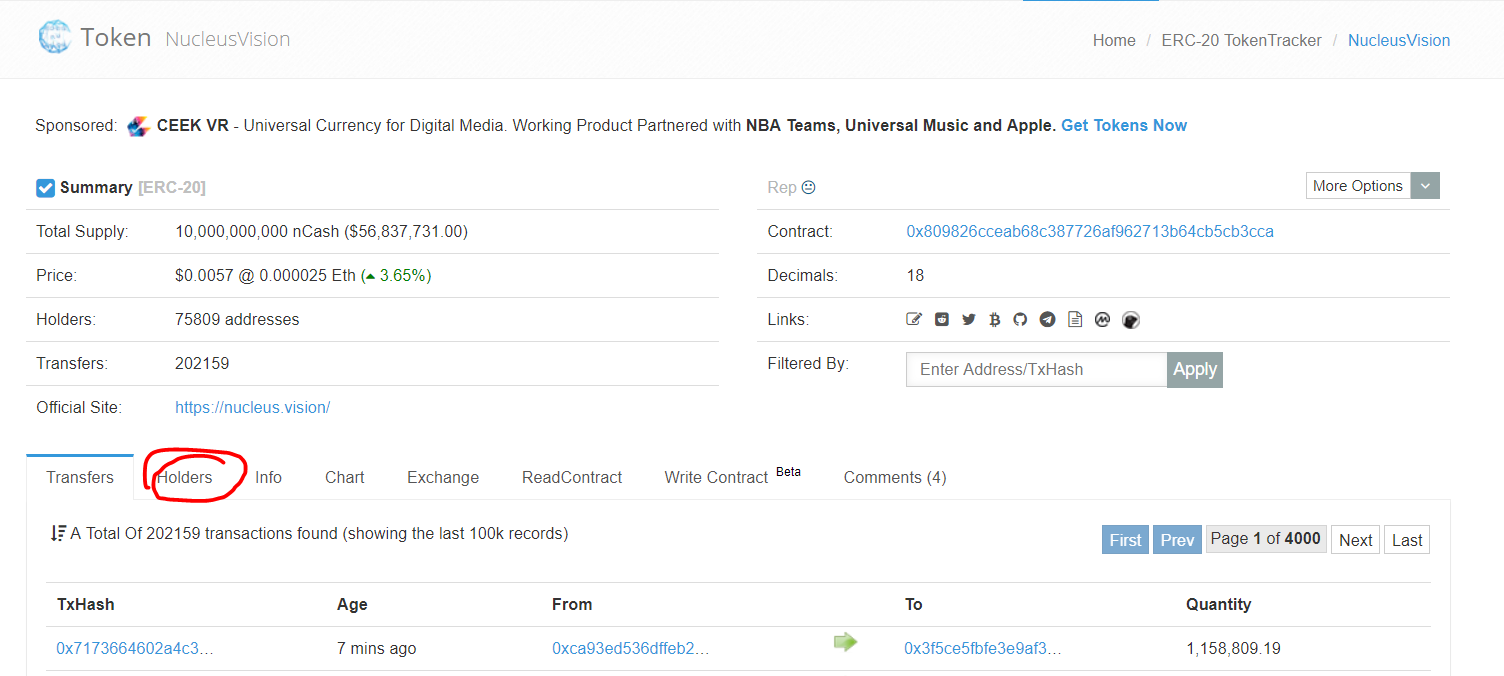Click the NucleusVision breadcrumb link

point(1399,40)
